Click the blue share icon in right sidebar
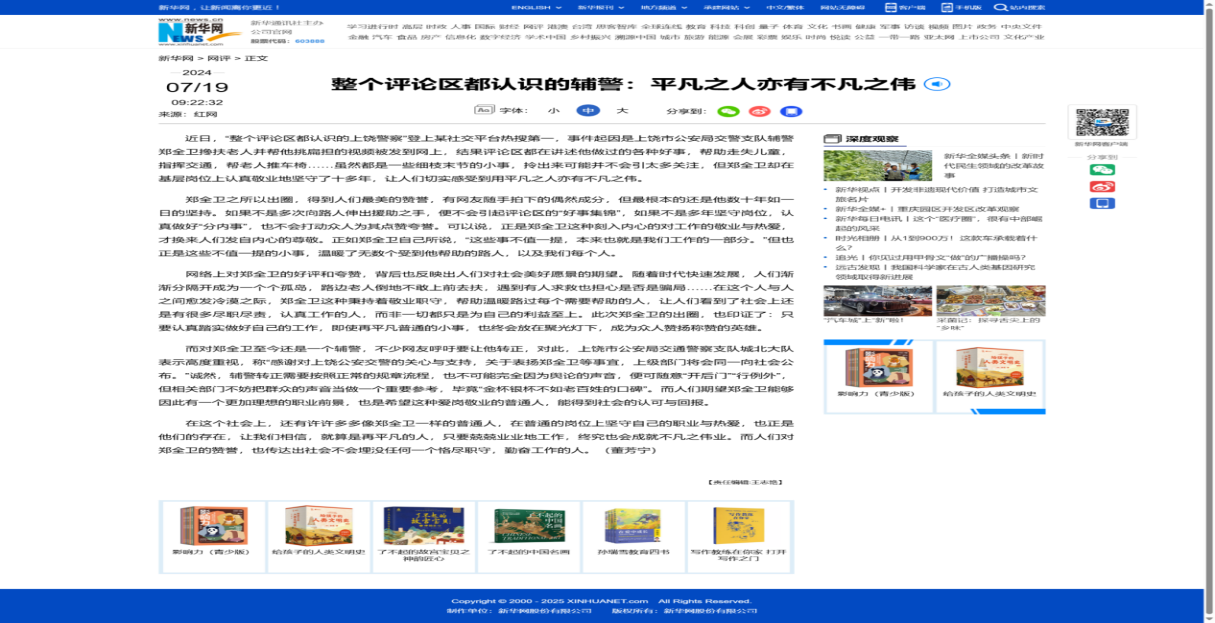Image resolution: width=1215 pixels, height=623 pixels. tap(1102, 204)
